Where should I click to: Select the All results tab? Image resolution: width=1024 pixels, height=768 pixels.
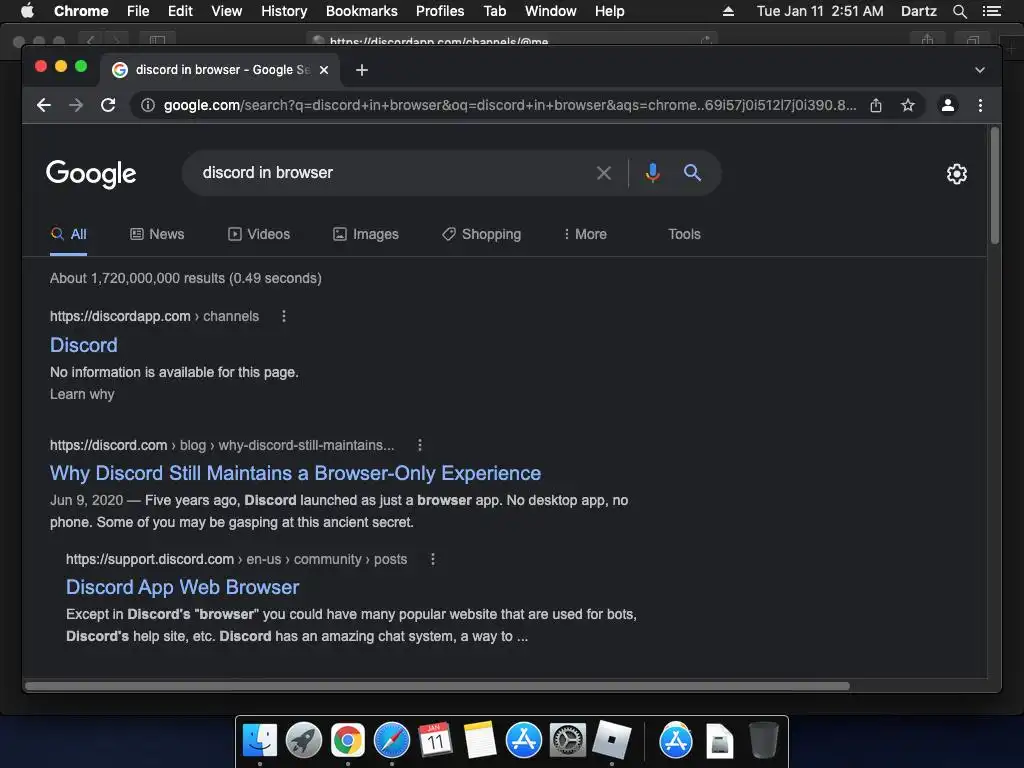69,234
